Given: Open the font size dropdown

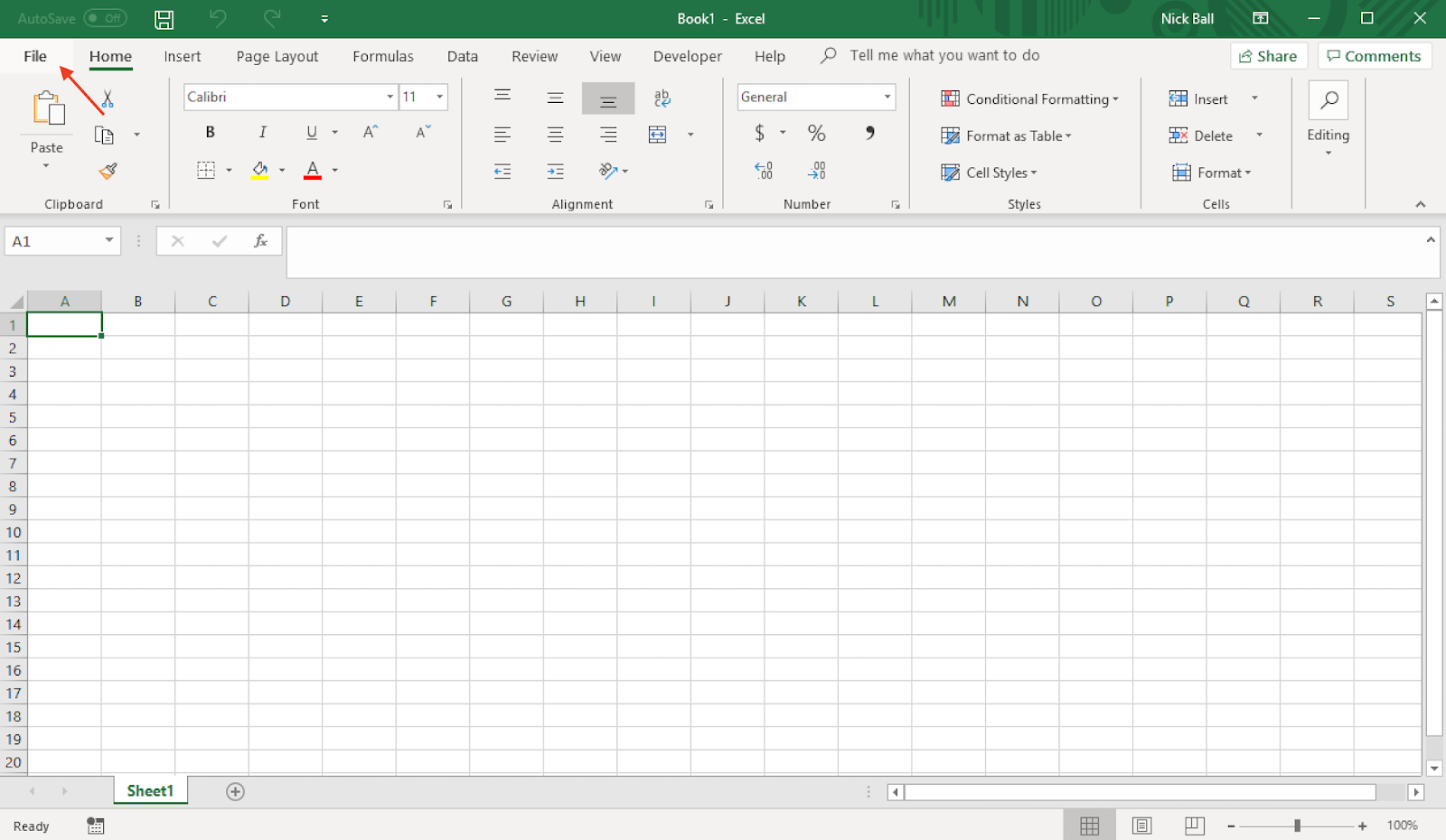Looking at the screenshot, I should click(x=440, y=97).
